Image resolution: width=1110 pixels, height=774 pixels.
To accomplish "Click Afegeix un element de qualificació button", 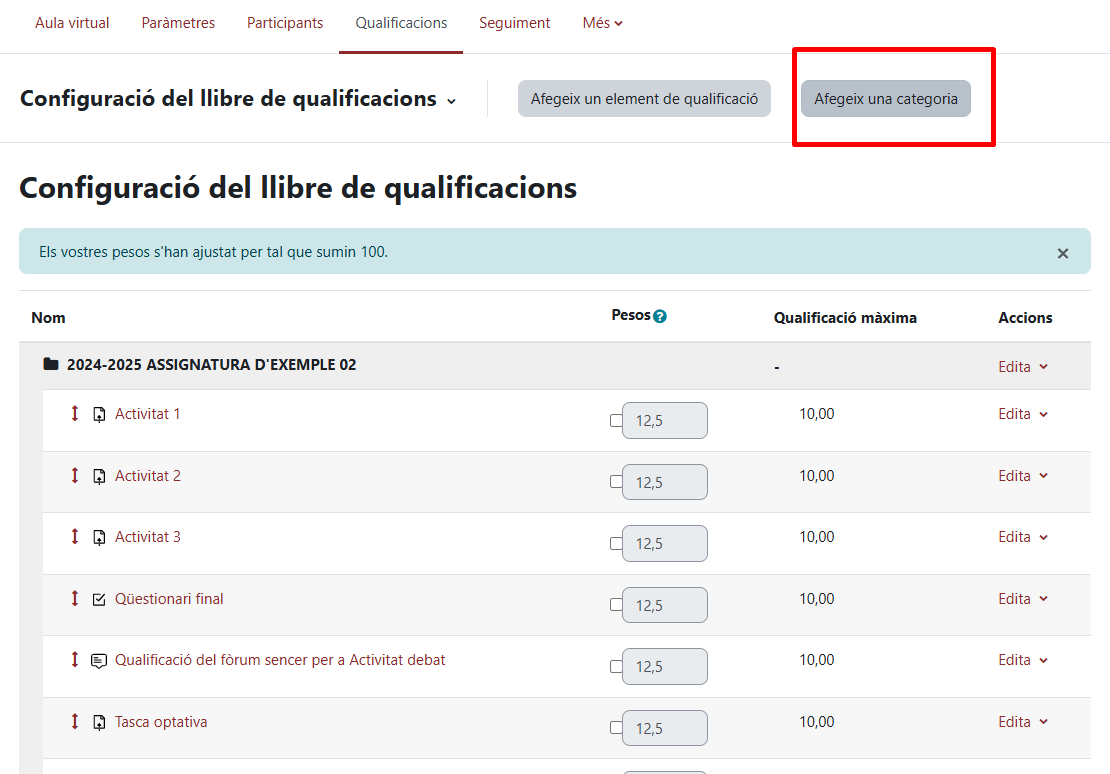I will 644,99.
